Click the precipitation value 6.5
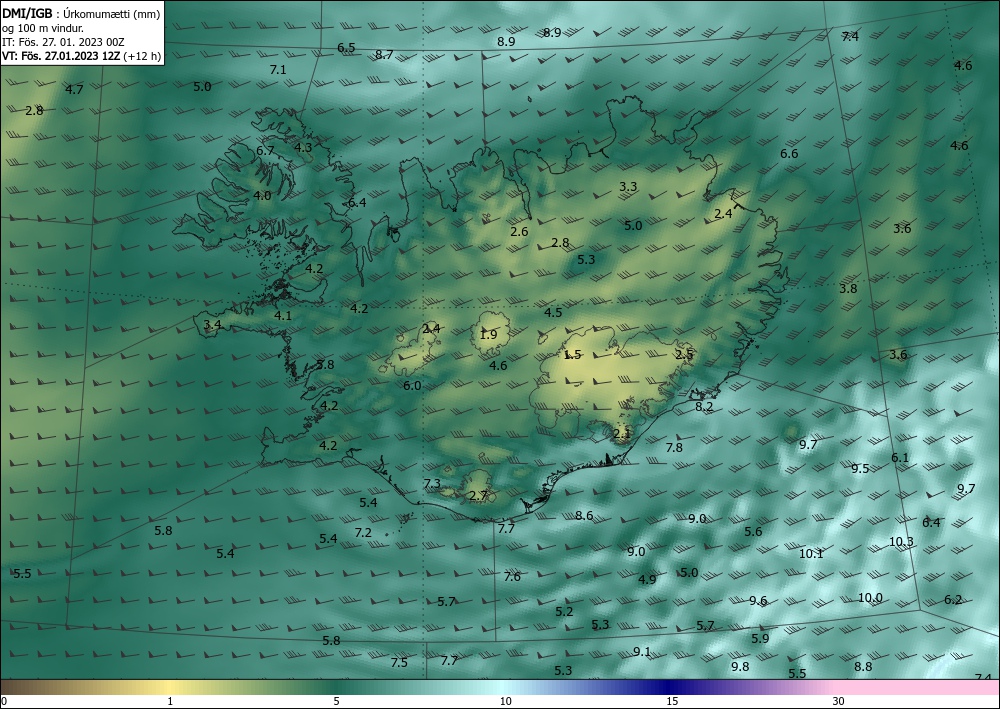This screenshot has height=709, width=1000. pos(346,48)
